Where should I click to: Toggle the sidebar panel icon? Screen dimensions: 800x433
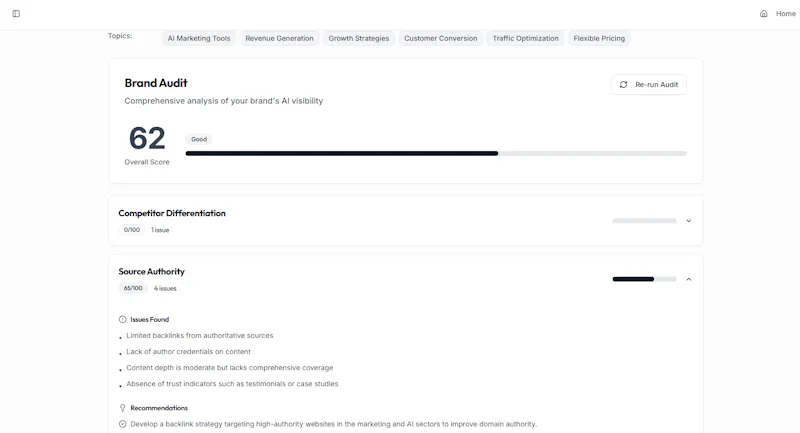point(16,14)
